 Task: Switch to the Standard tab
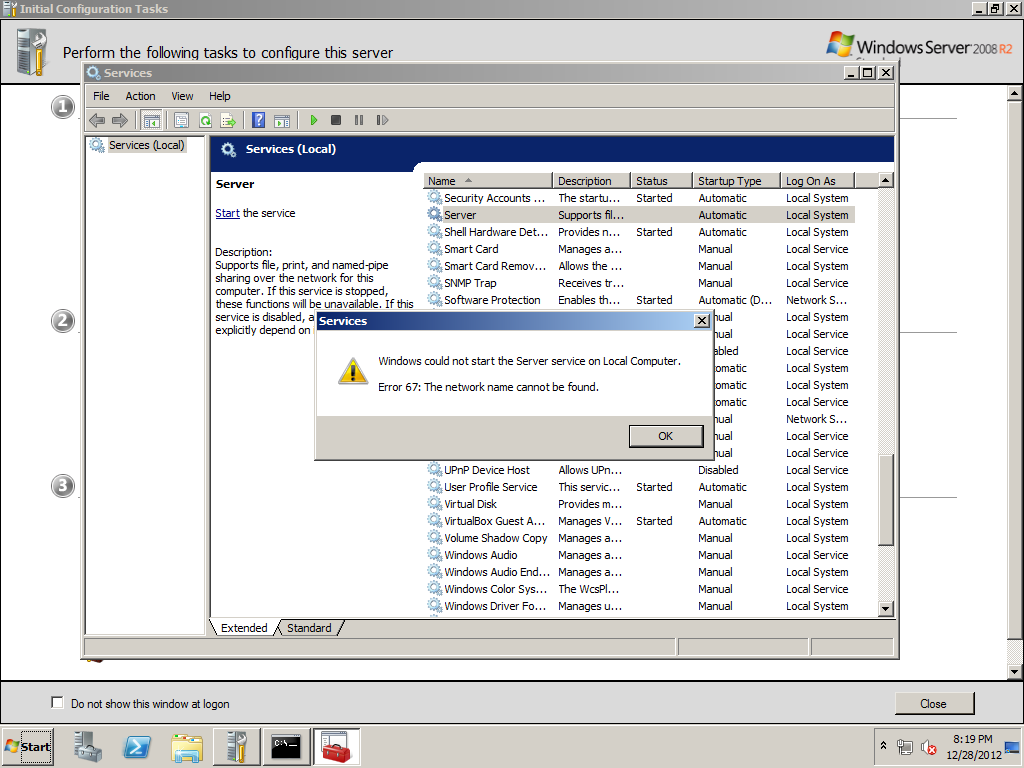point(309,627)
